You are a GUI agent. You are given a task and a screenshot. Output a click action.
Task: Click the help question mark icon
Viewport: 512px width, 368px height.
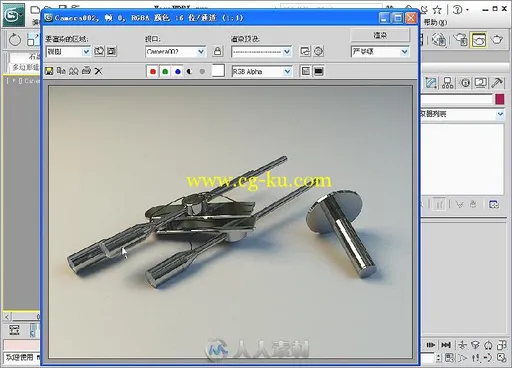pos(457,10)
